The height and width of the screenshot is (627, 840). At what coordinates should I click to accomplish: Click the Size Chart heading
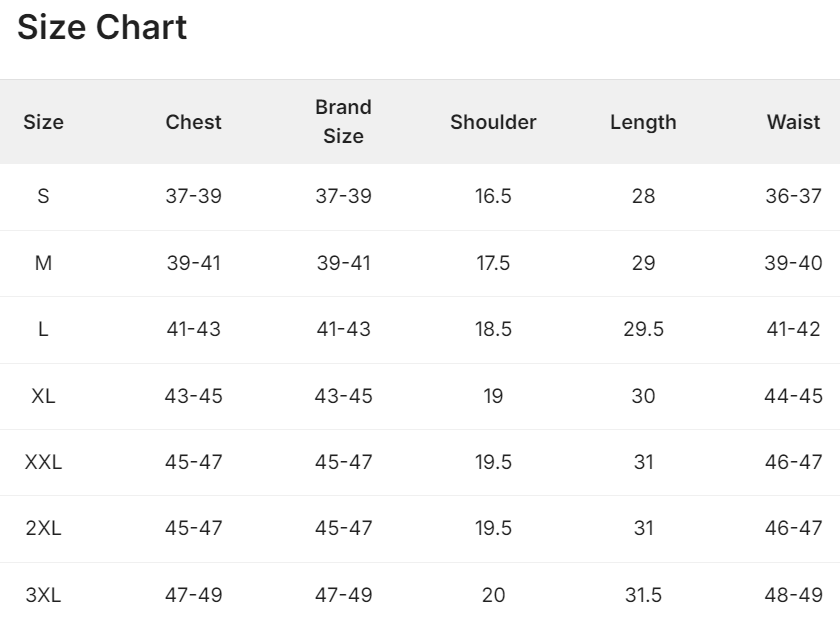pyautogui.click(x=102, y=27)
